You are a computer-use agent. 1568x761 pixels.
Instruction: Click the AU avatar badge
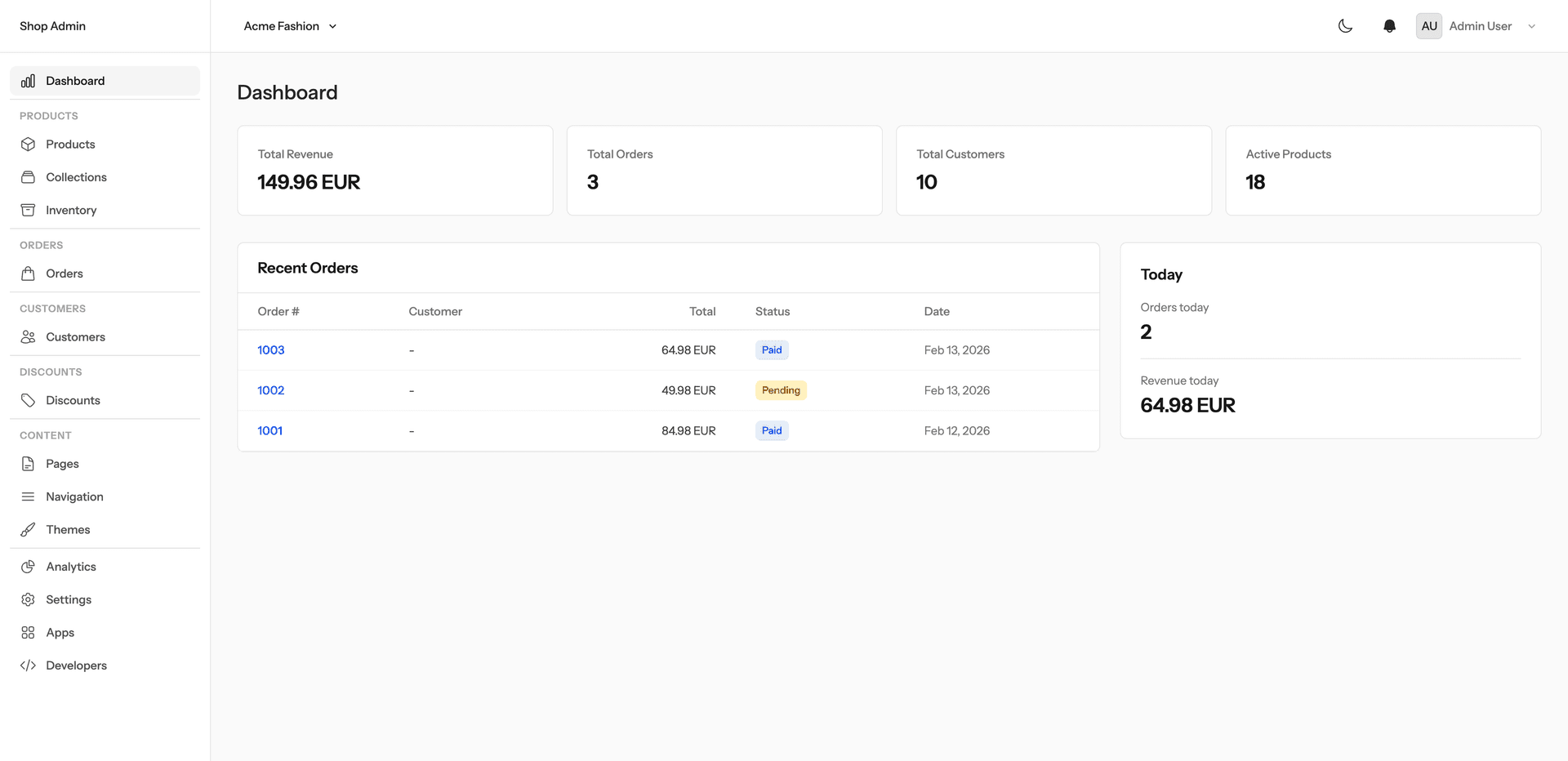[x=1428, y=25]
